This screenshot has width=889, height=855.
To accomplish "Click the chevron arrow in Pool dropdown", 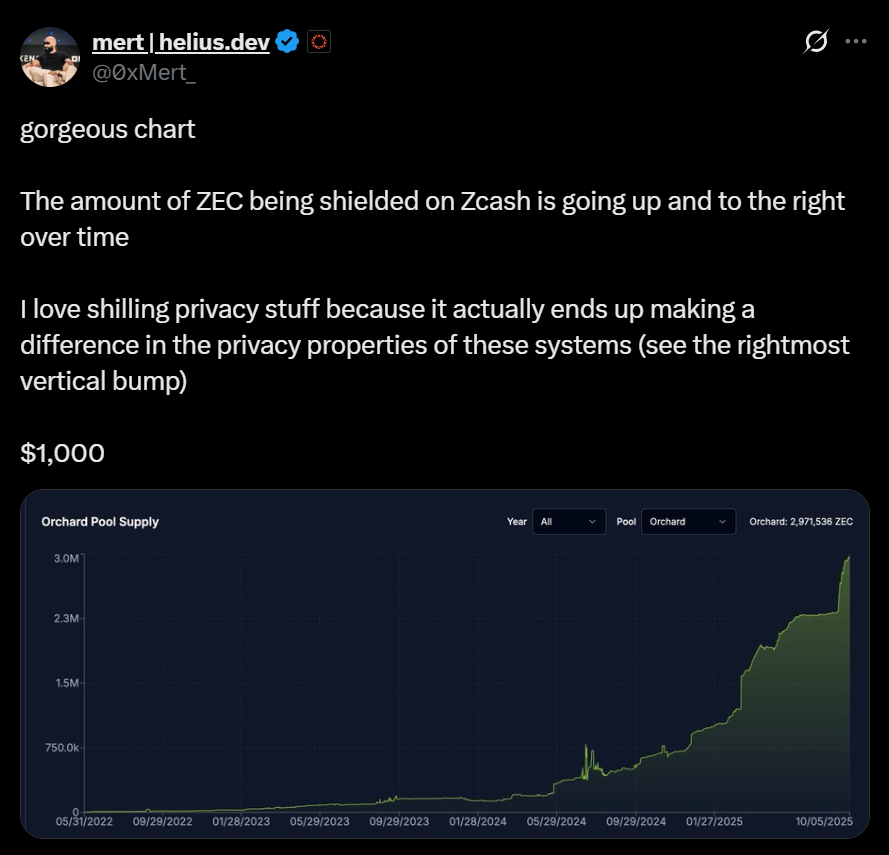I will pos(722,522).
